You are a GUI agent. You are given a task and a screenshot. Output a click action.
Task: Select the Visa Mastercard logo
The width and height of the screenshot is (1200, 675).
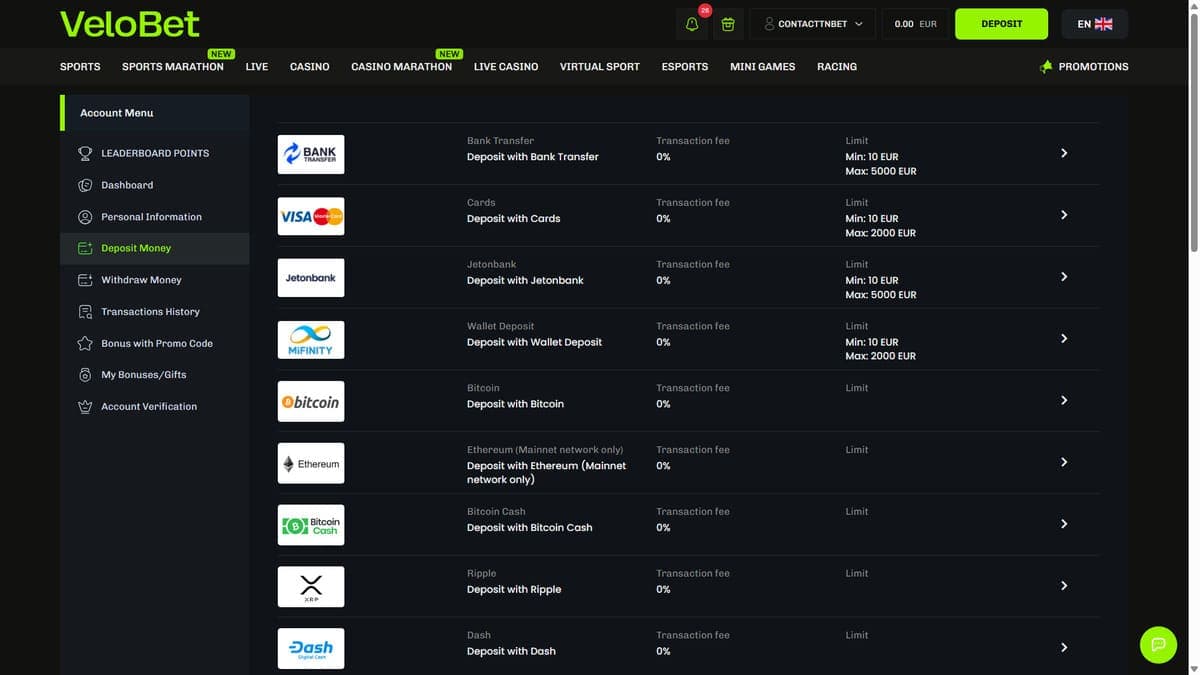(x=311, y=216)
